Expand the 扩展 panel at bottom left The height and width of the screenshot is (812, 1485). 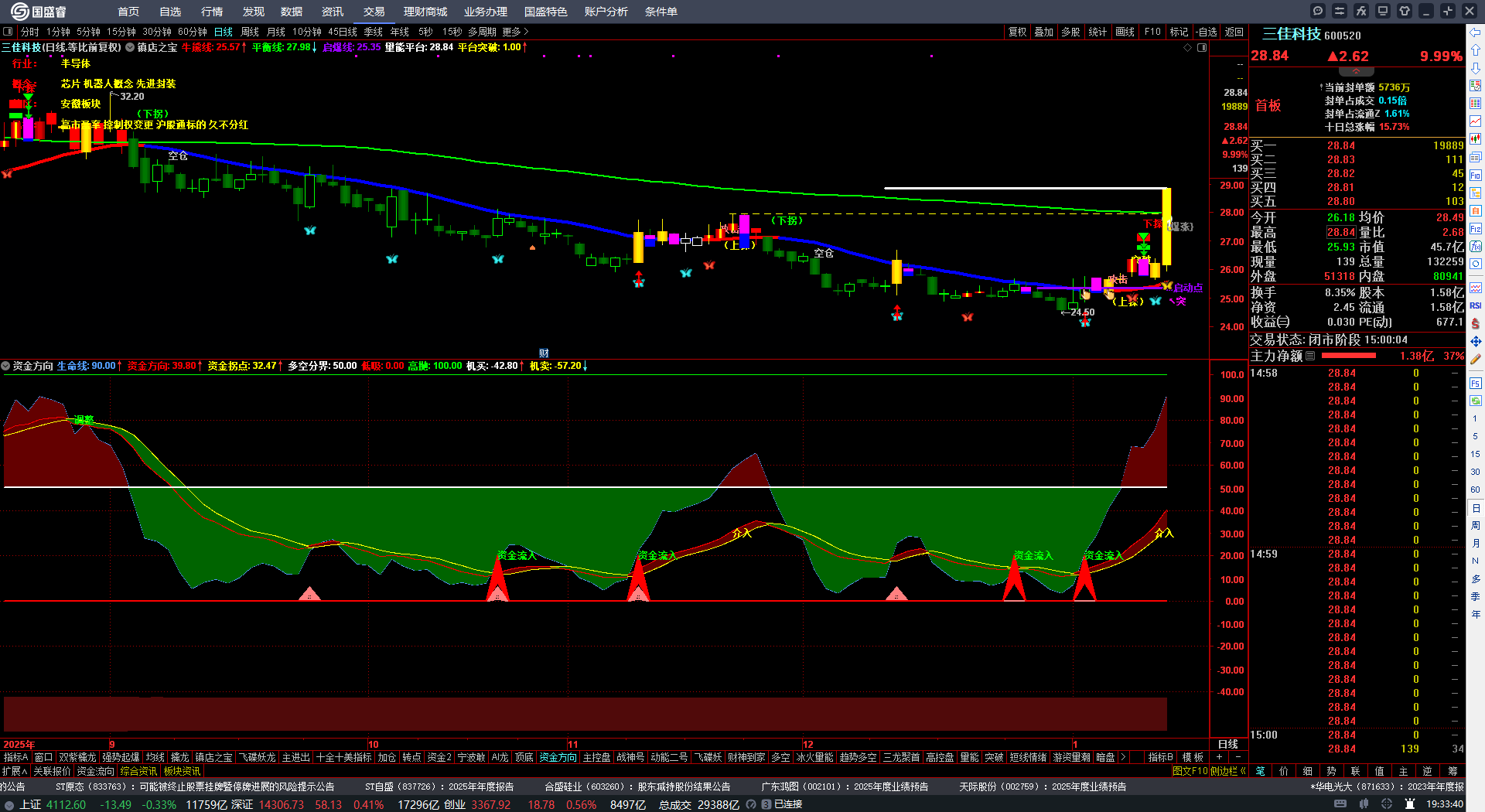(x=15, y=771)
